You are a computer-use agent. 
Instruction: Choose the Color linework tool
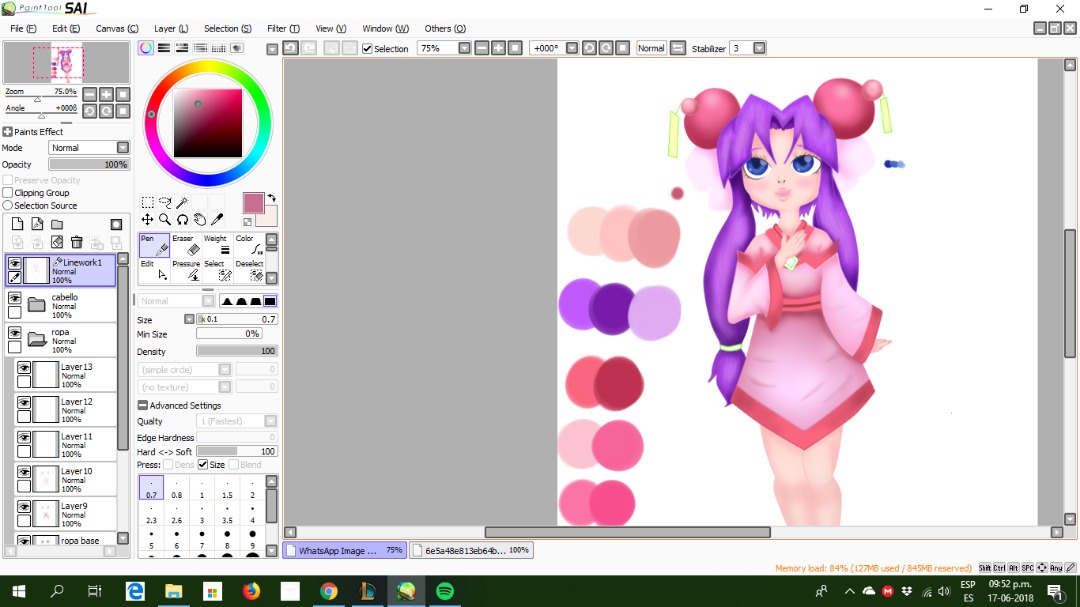(x=249, y=245)
